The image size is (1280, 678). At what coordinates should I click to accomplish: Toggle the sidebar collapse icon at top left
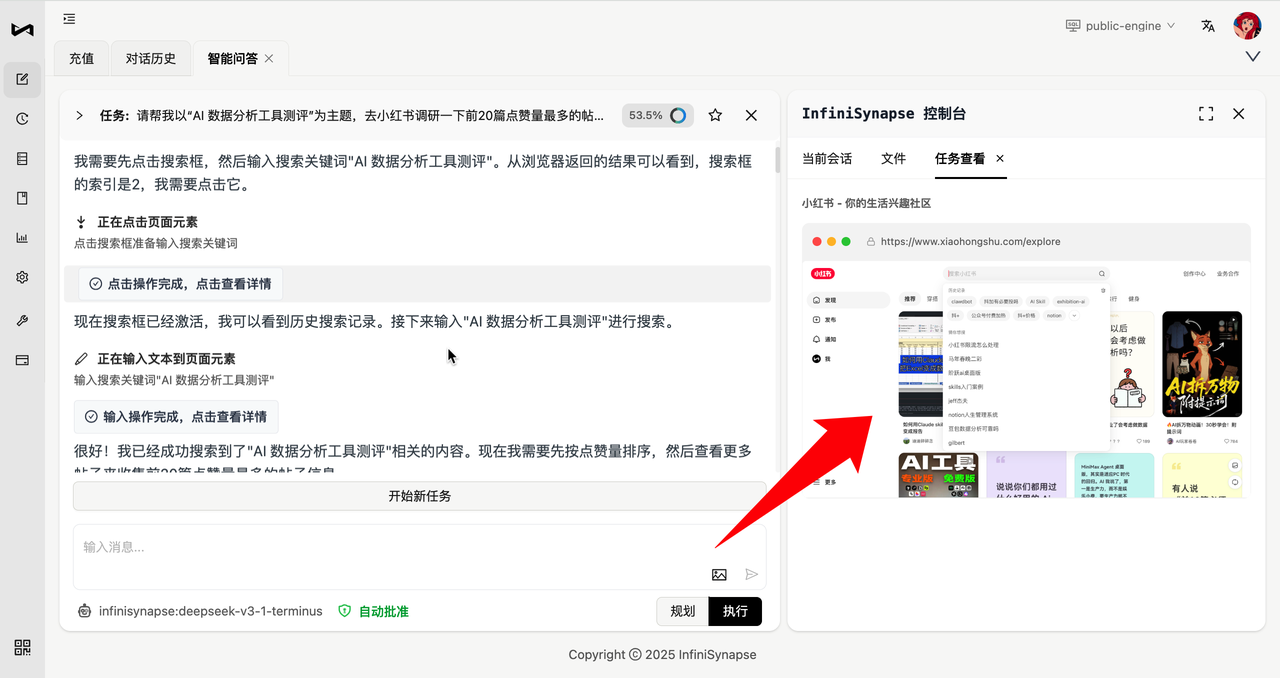click(69, 18)
